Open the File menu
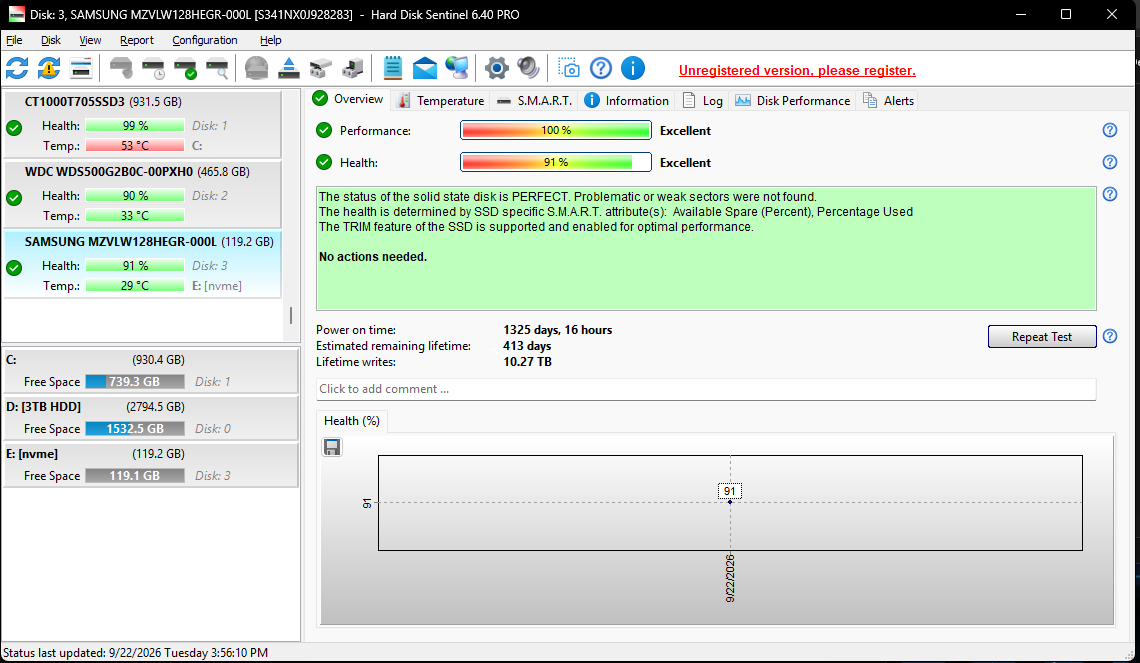The height and width of the screenshot is (663, 1140). point(14,40)
